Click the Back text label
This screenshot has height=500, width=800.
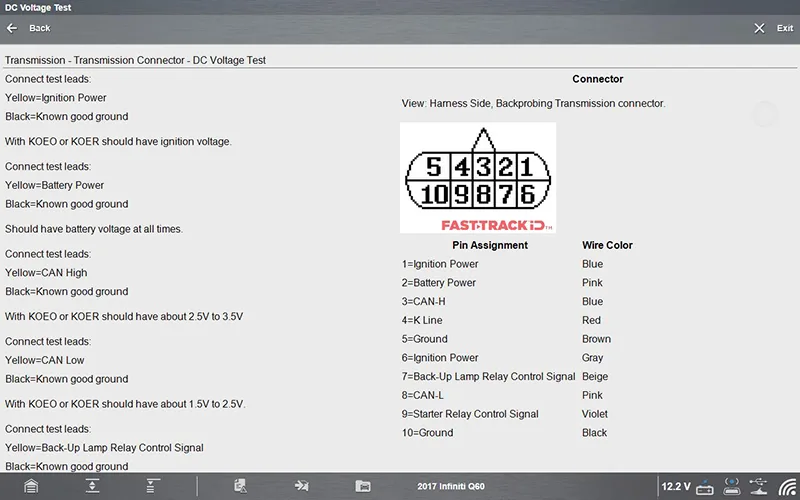pos(40,28)
